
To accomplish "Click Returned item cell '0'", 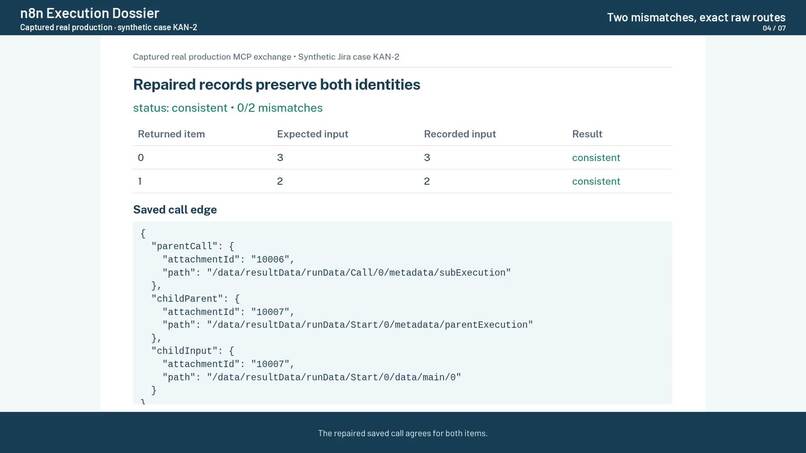I will (141, 157).
